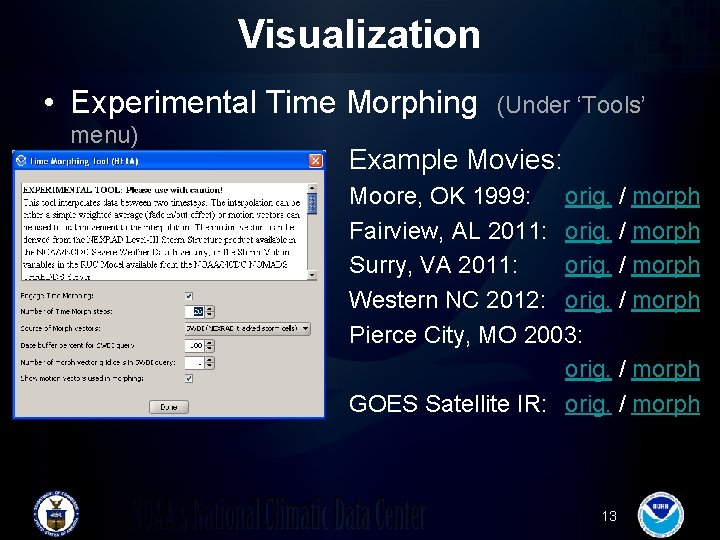Click the slide number 13
Image resolution: width=720 pixels, height=540 pixels.
[609, 516]
